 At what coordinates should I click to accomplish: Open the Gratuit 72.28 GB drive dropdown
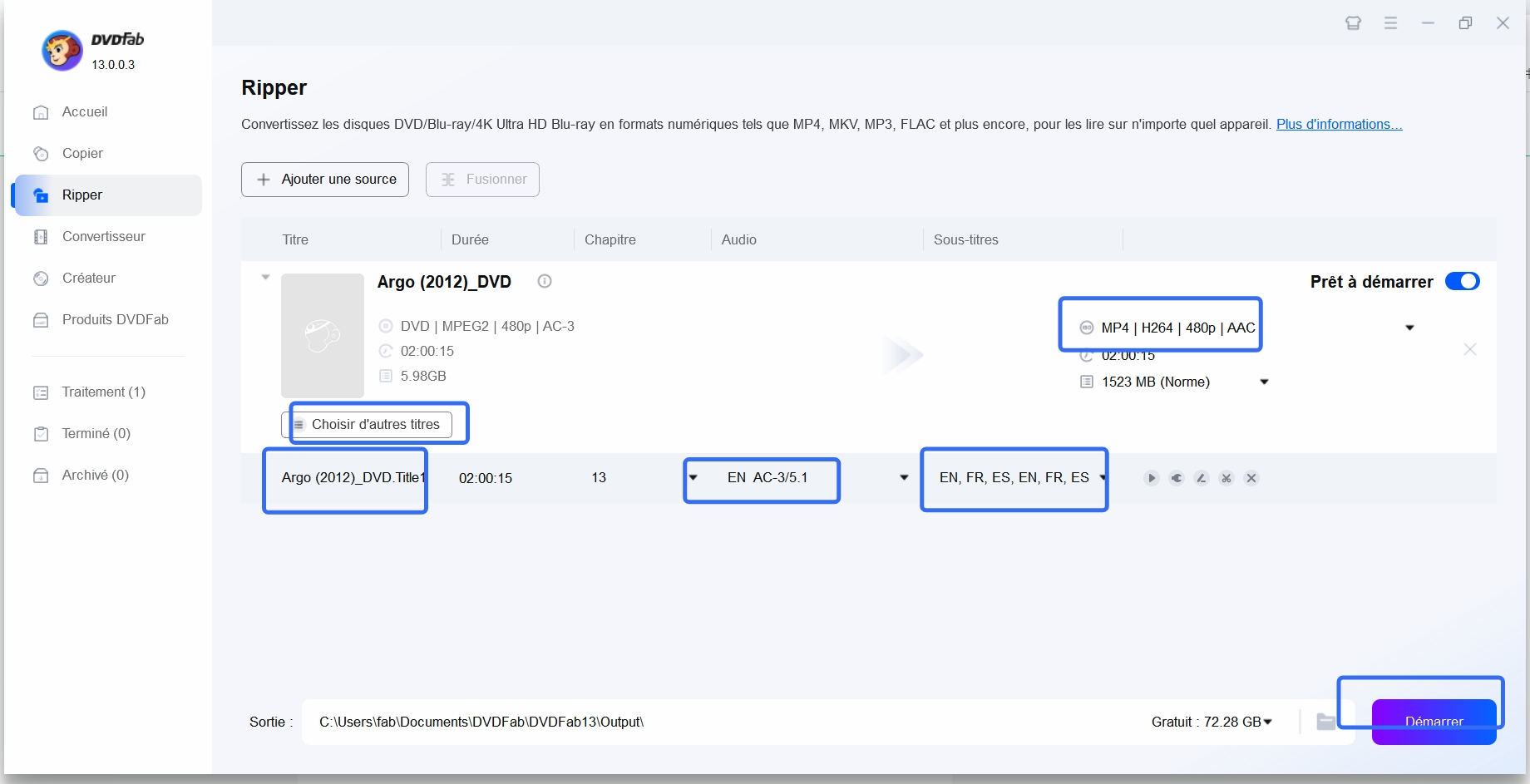(1212, 722)
